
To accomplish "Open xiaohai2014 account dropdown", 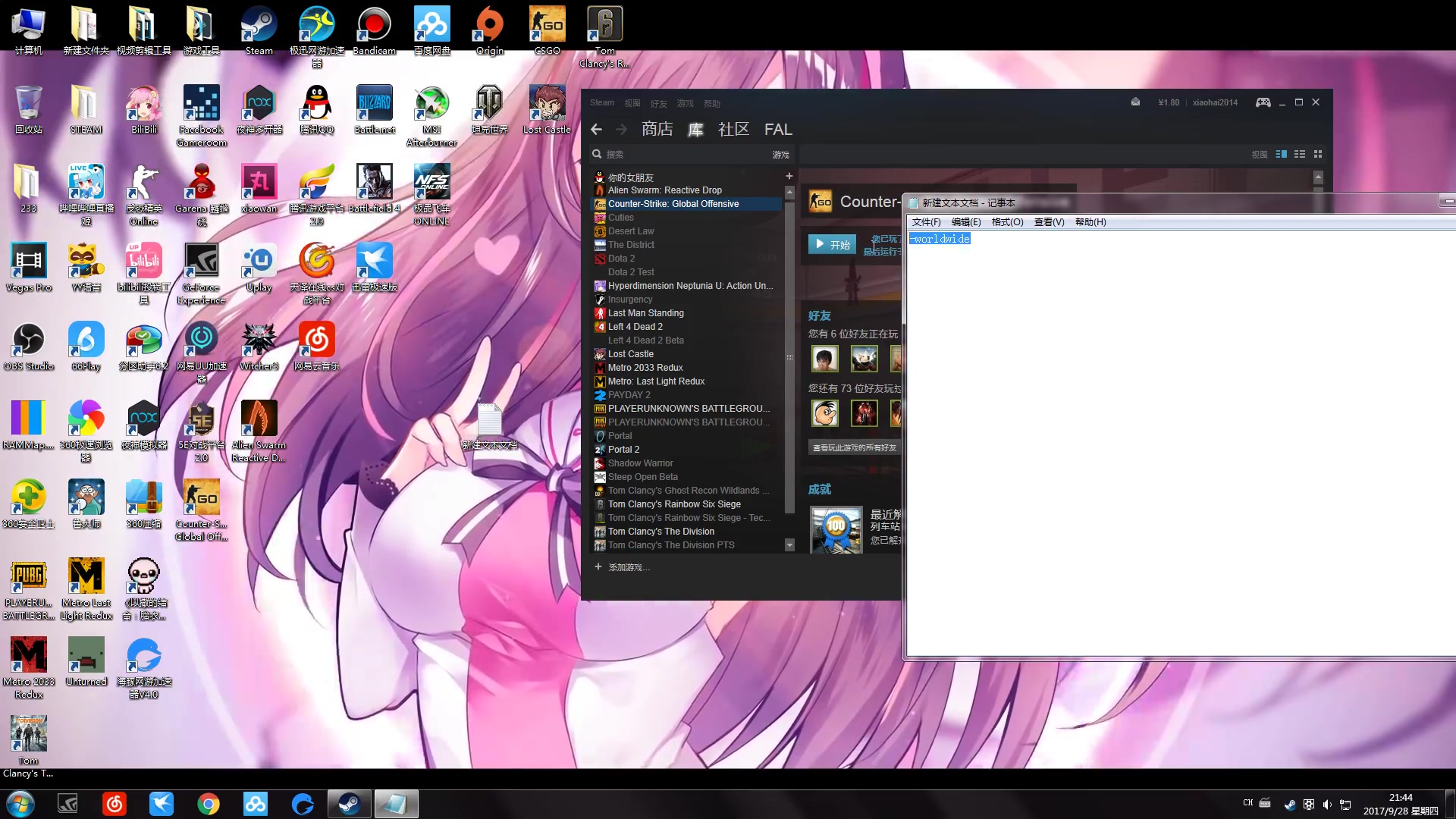I will [x=1215, y=102].
